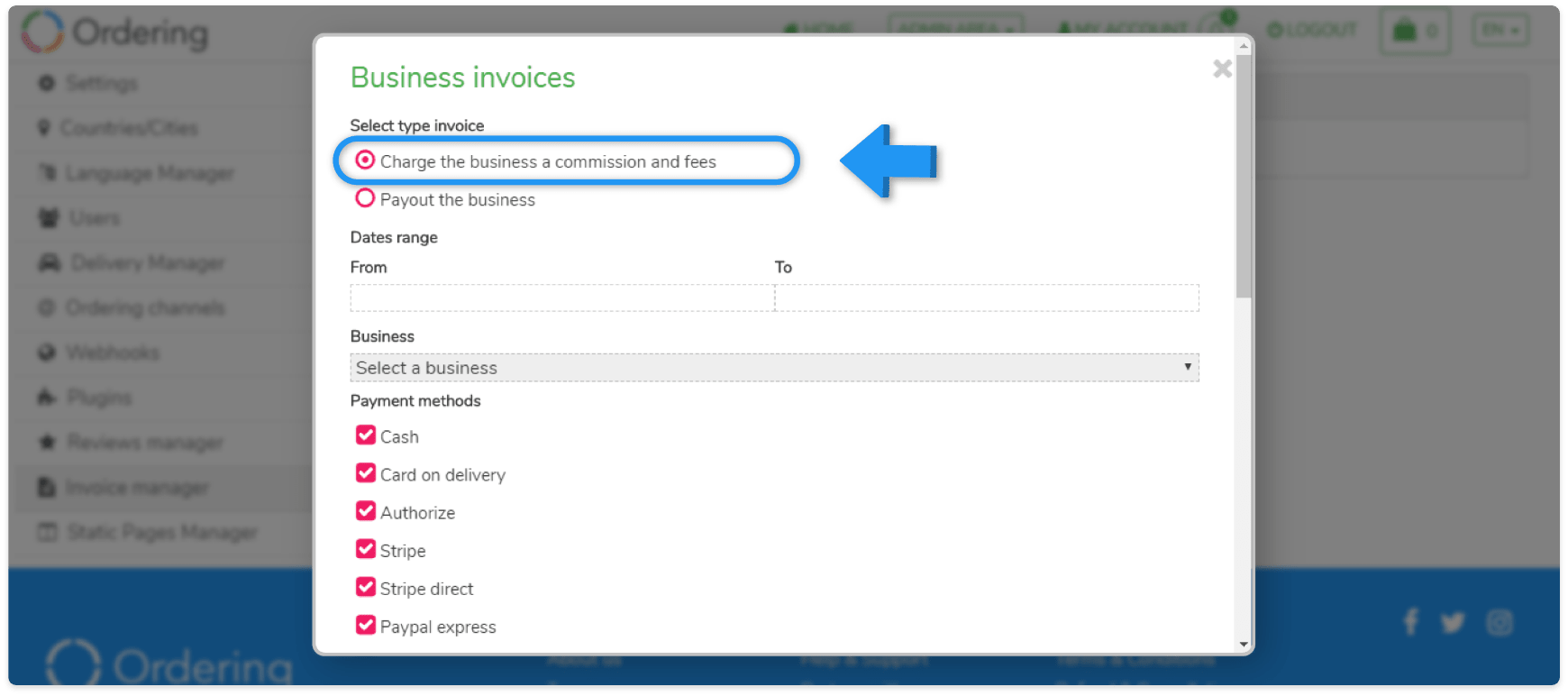Open Static Pages Manager in the sidebar
This screenshot has height=696, width=1568.
[x=162, y=533]
